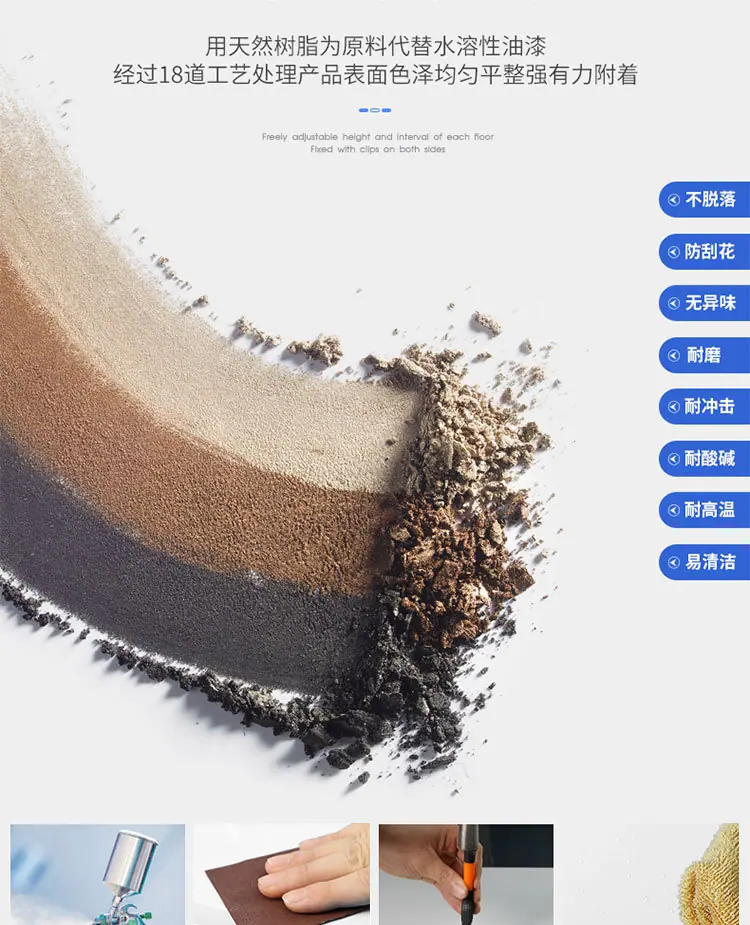Click the arrow icon beside 耐高温

tap(673, 510)
